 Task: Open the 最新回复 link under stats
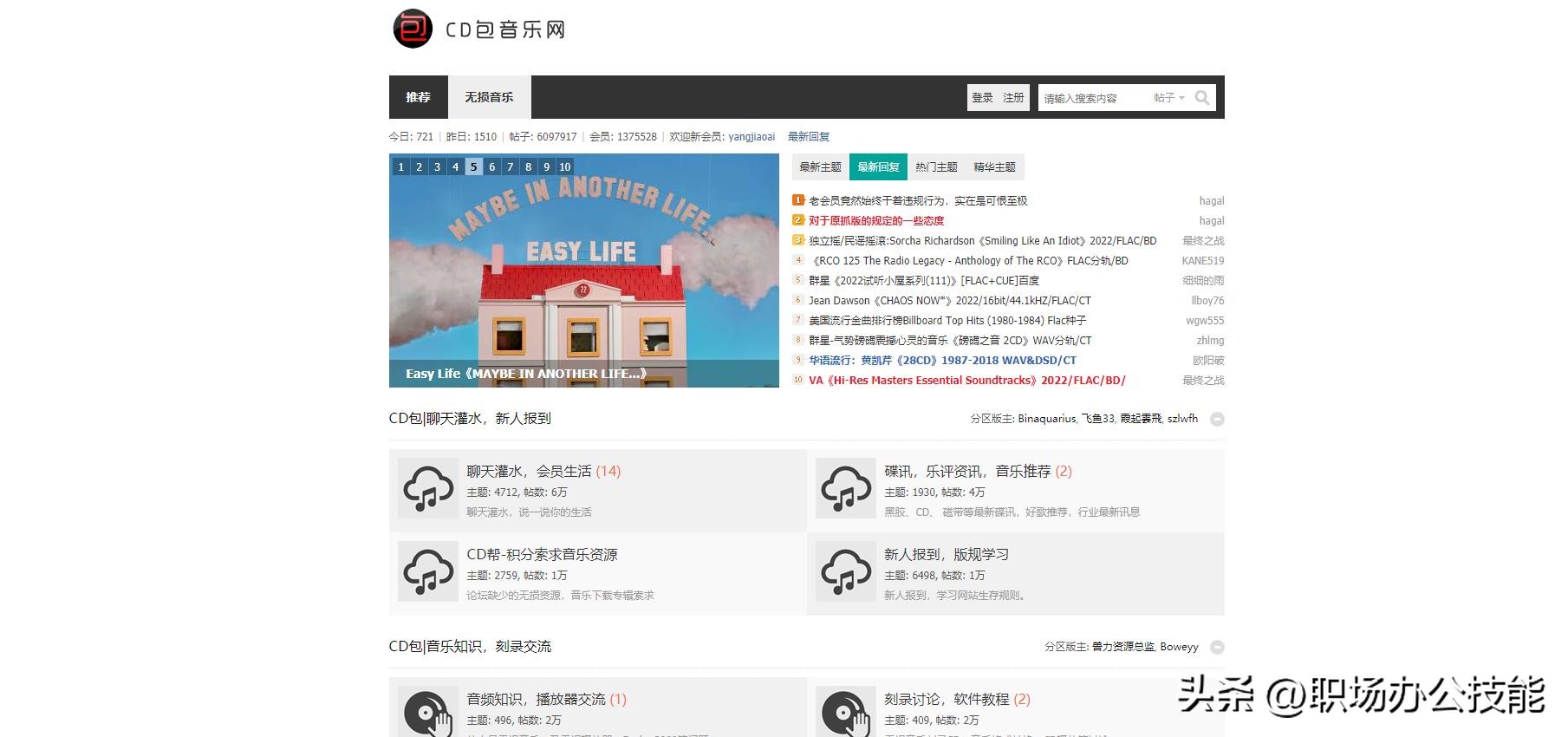pos(808,137)
